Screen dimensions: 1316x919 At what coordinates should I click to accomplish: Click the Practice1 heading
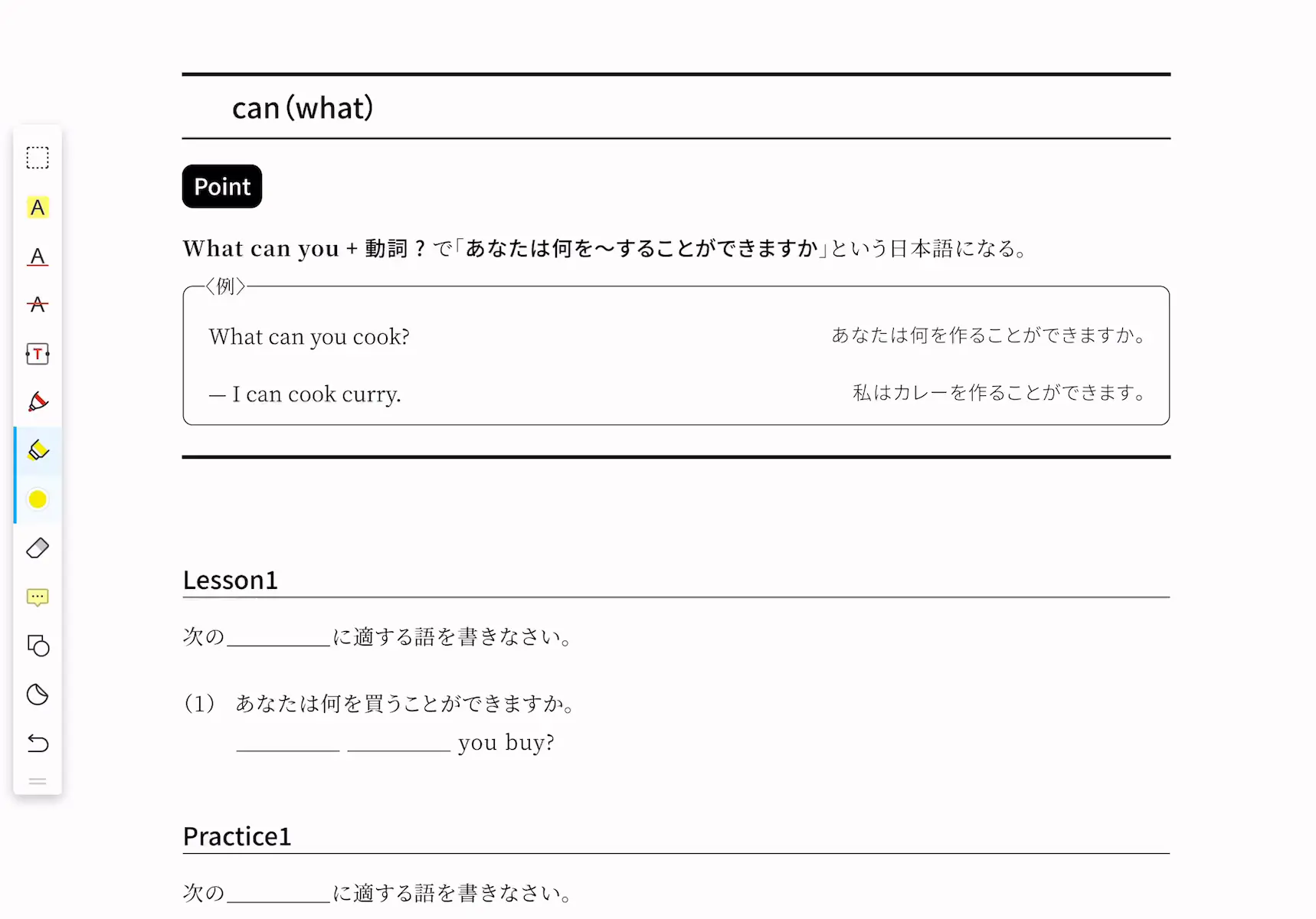tap(237, 836)
